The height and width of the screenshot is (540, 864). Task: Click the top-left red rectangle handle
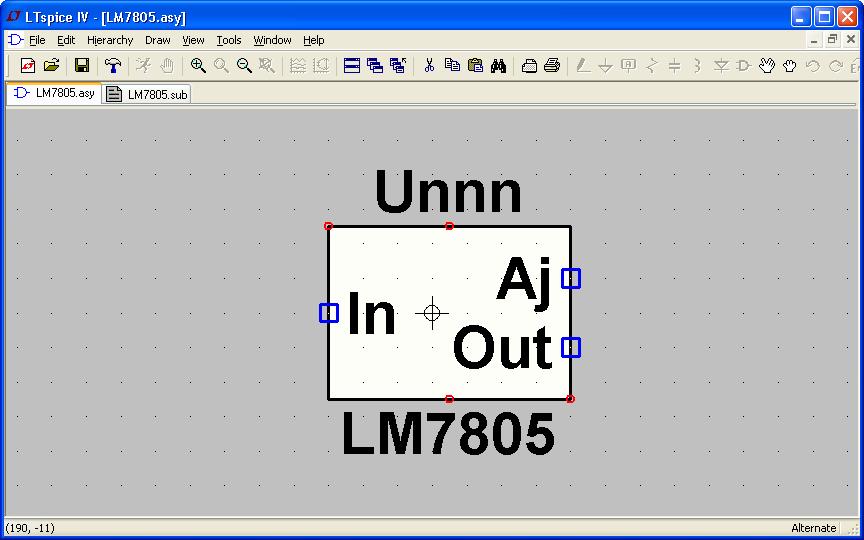[328, 226]
